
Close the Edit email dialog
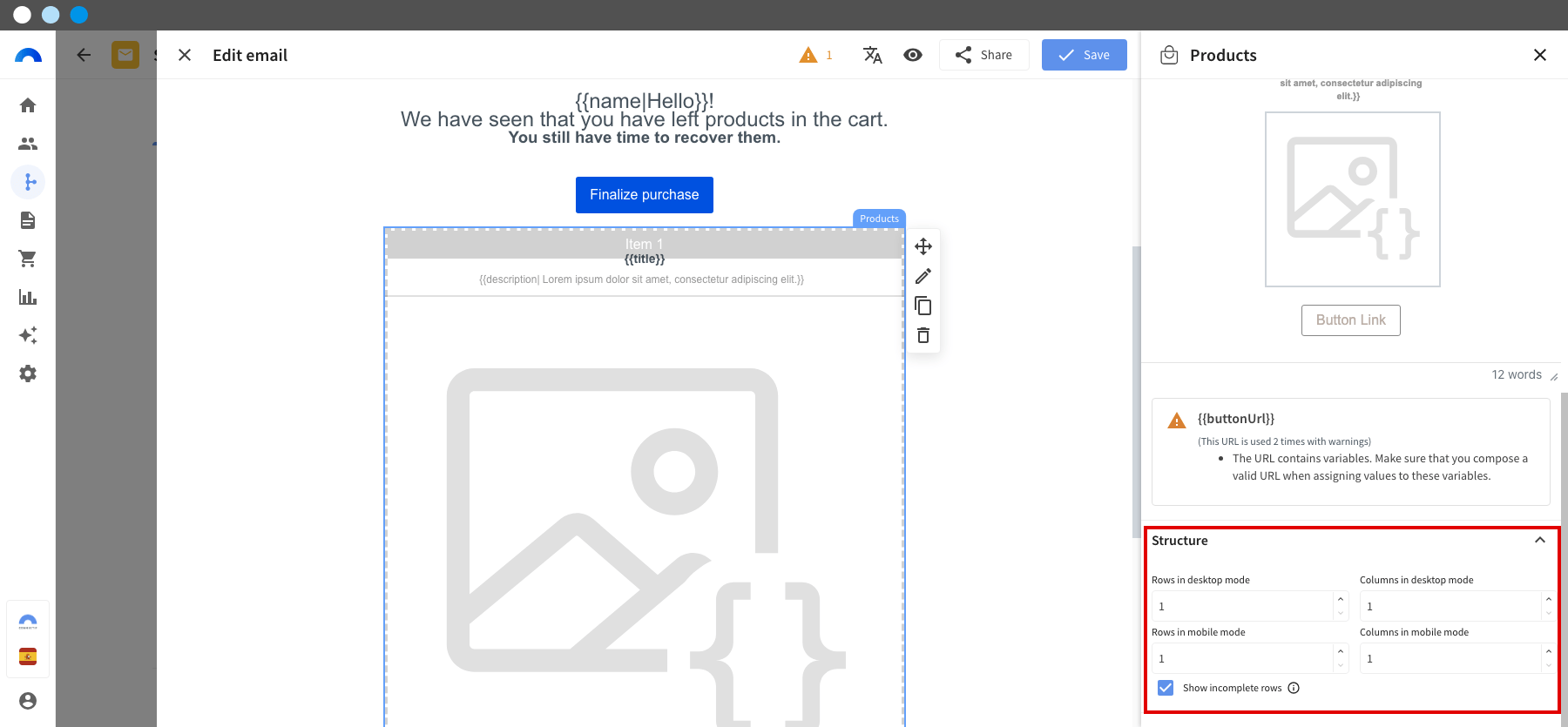coord(185,55)
